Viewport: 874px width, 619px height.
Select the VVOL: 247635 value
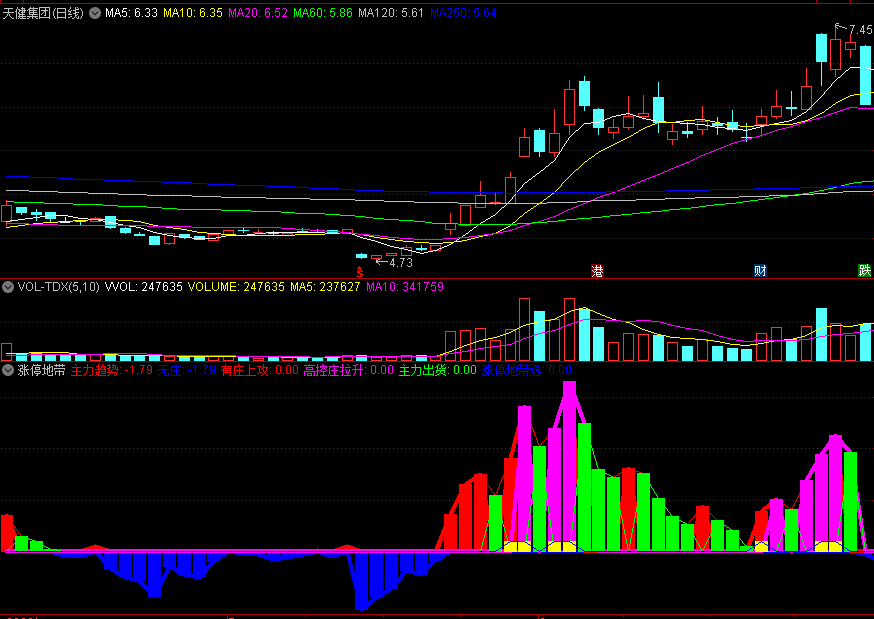tap(144, 287)
